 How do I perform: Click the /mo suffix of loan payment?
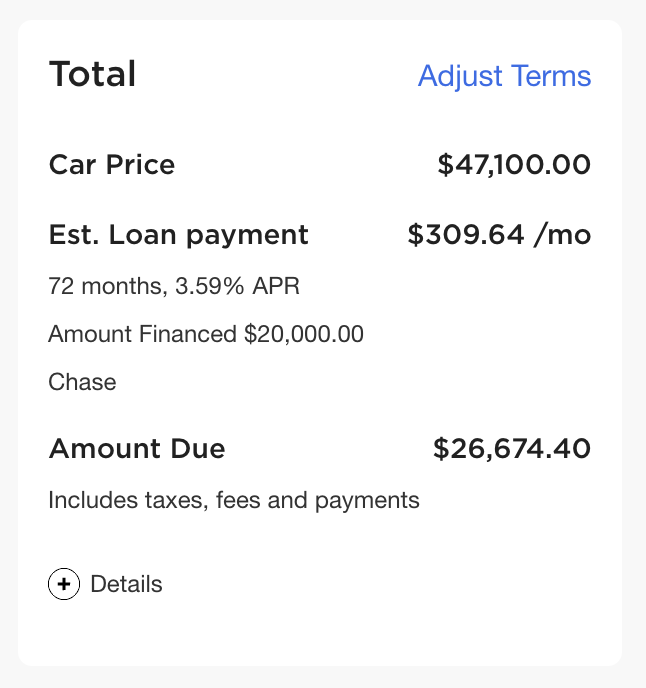coord(563,235)
